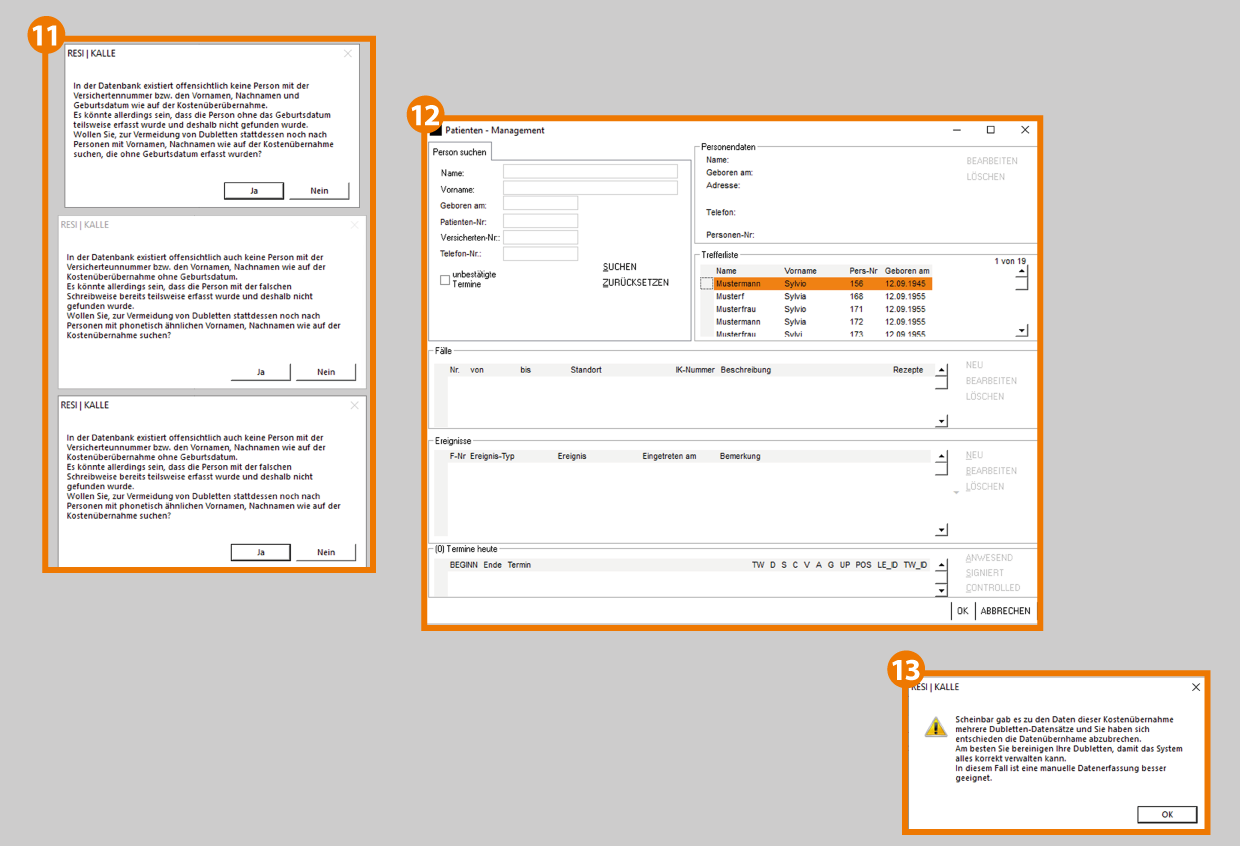Tick the row selector beside Mustermann Sylvio

click(706, 284)
